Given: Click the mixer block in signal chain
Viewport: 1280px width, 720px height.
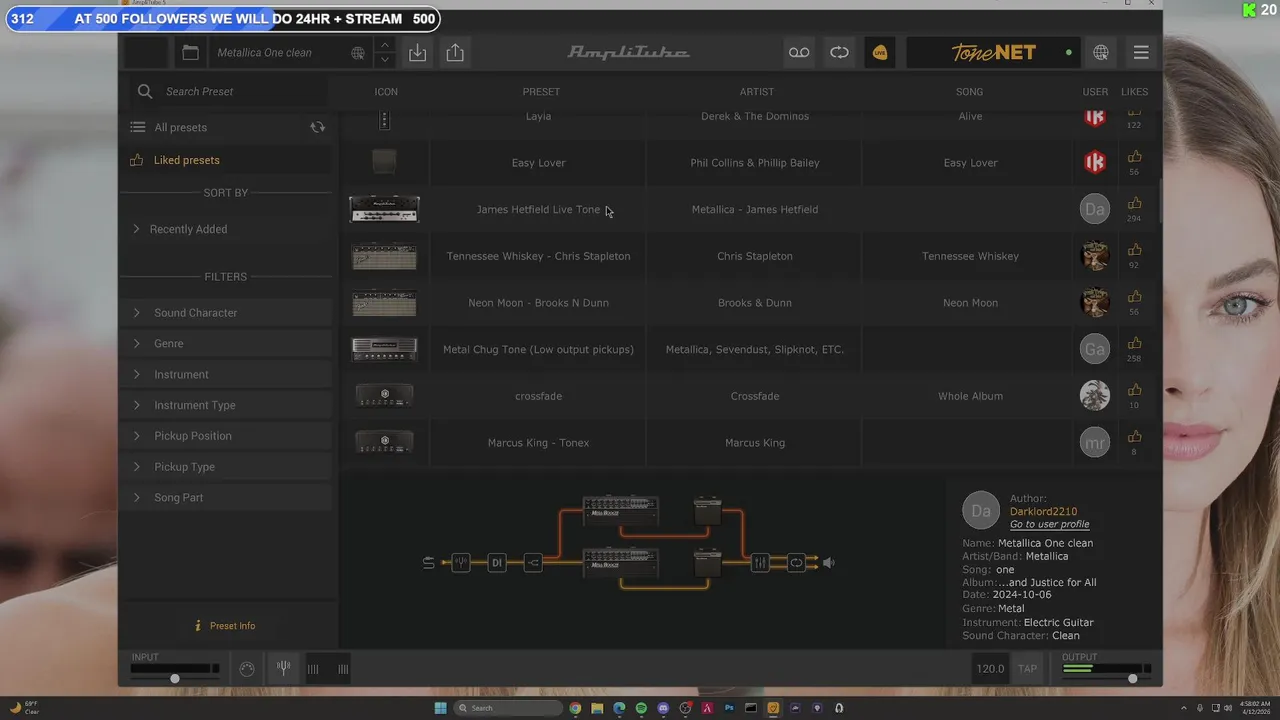Looking at the screenshot, I should tap(760, 563).
